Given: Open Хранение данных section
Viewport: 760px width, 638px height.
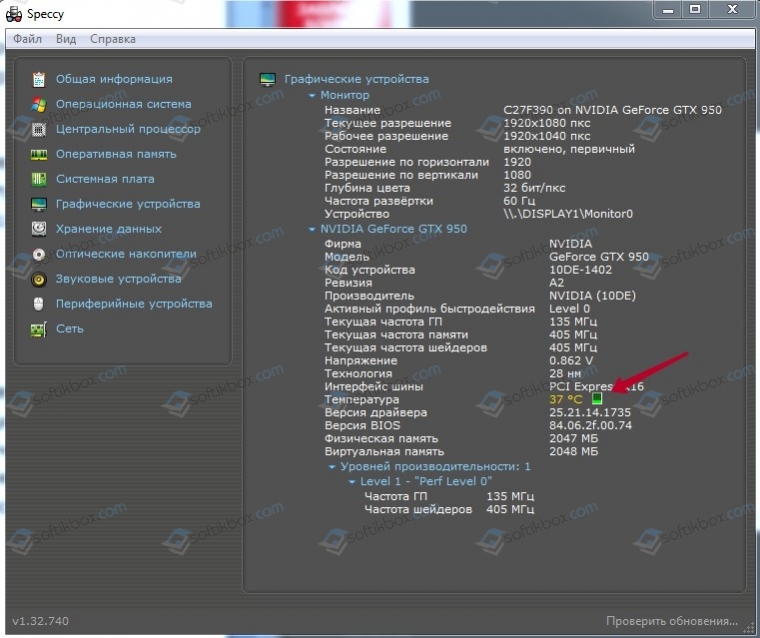Looking at the screenshot, I should pos(109,229).
